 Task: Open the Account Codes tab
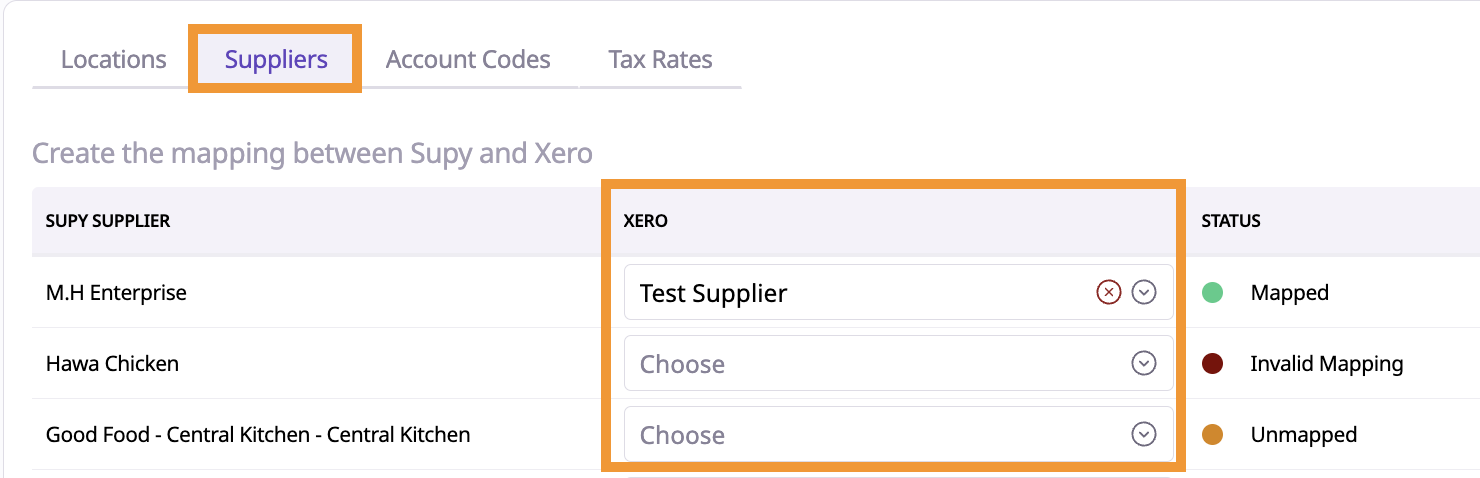(468, 59)
